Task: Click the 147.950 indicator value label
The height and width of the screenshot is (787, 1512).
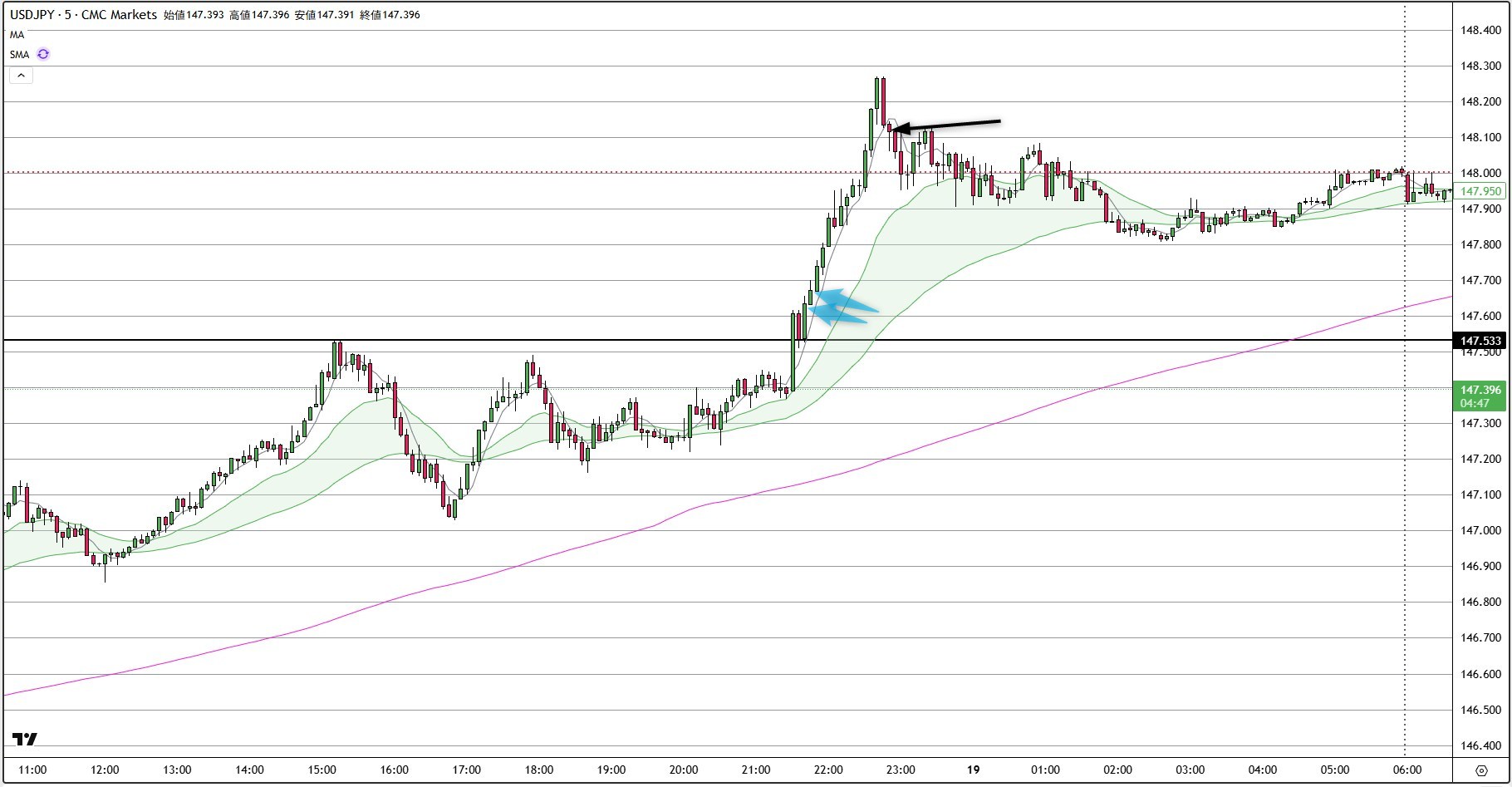Action: tap(1480, 191)
